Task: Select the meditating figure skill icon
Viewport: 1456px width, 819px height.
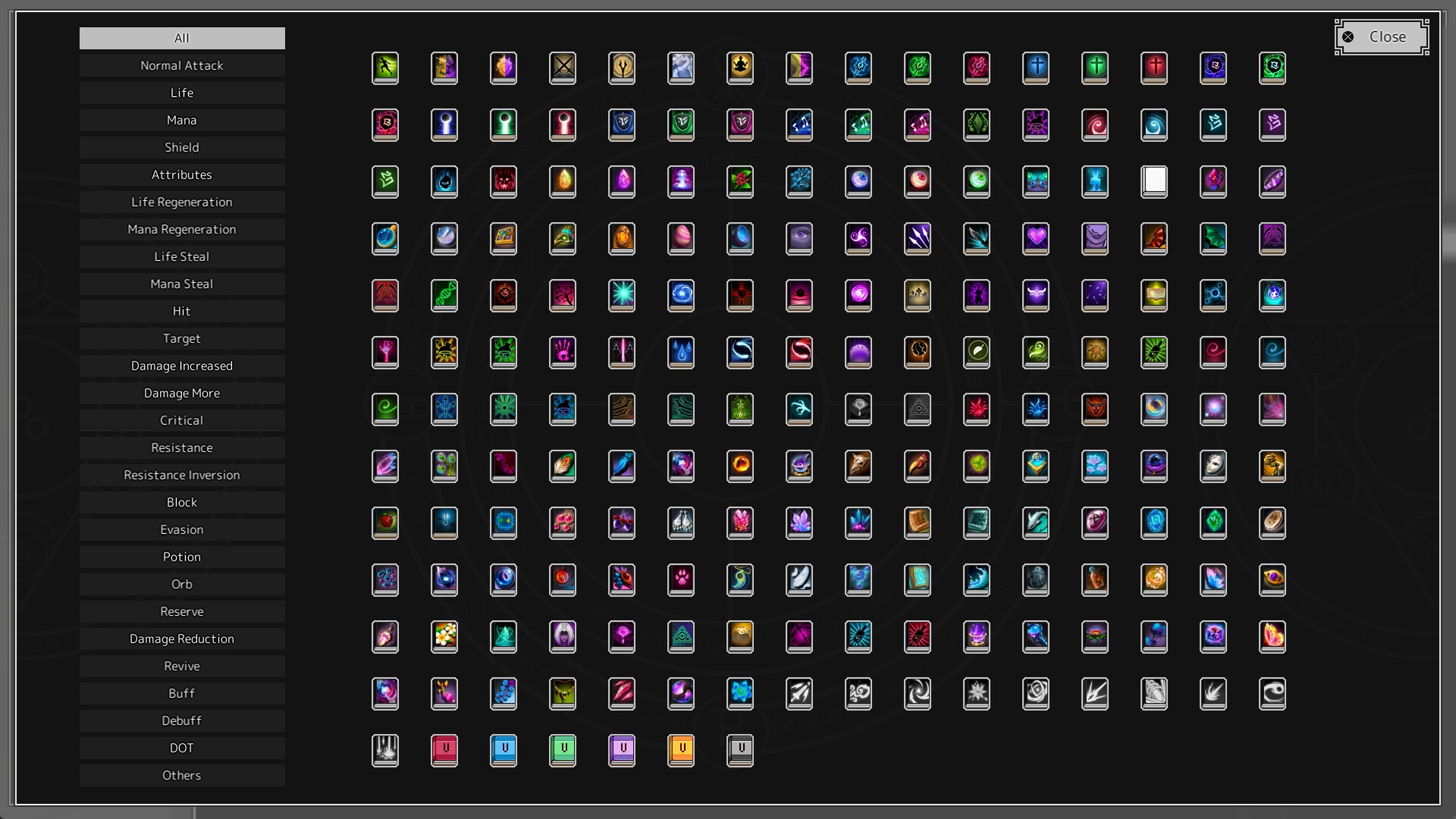Action: point(740,67)
